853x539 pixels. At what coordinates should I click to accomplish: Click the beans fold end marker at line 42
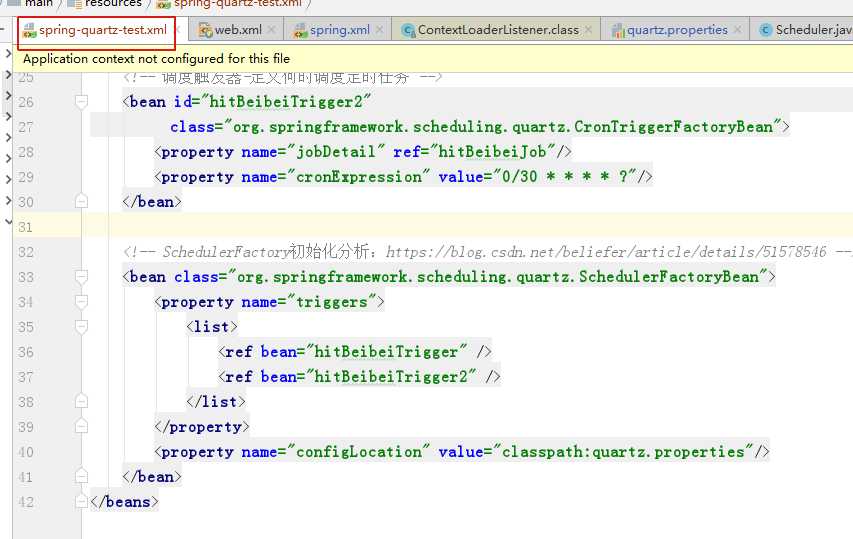pos(81,502)
